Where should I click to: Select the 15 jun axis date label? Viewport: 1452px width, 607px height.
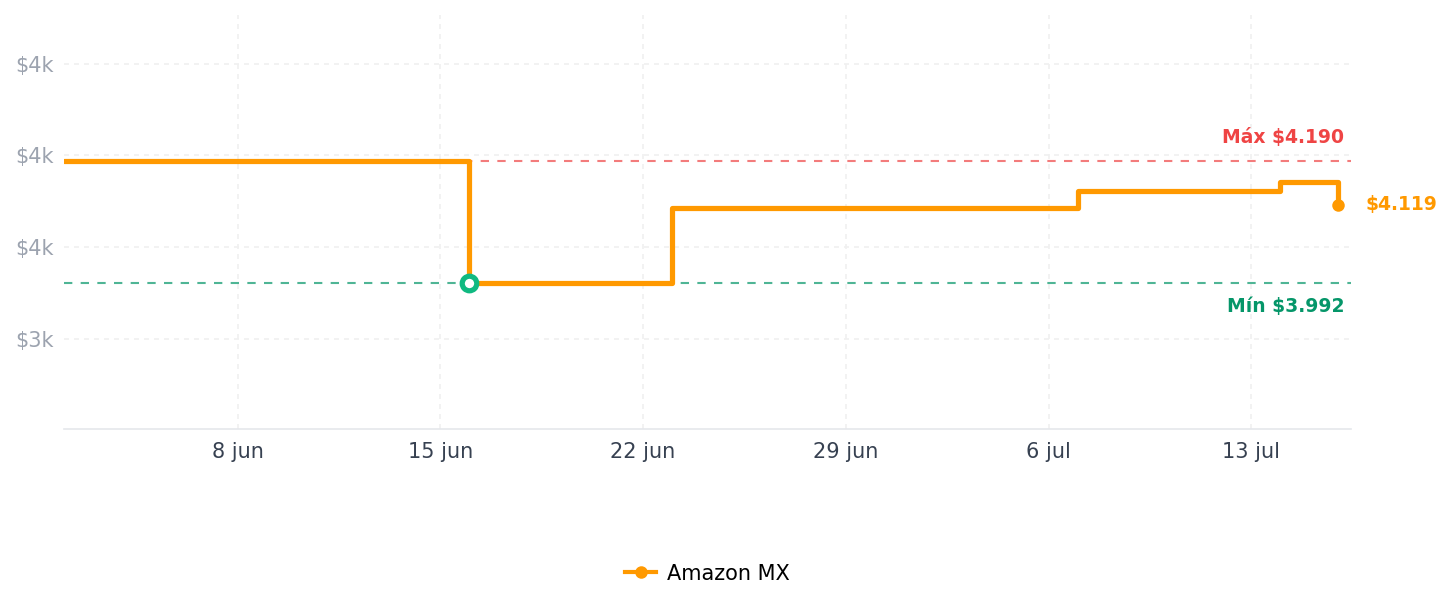pyautogui.click(x=440, y=452)
